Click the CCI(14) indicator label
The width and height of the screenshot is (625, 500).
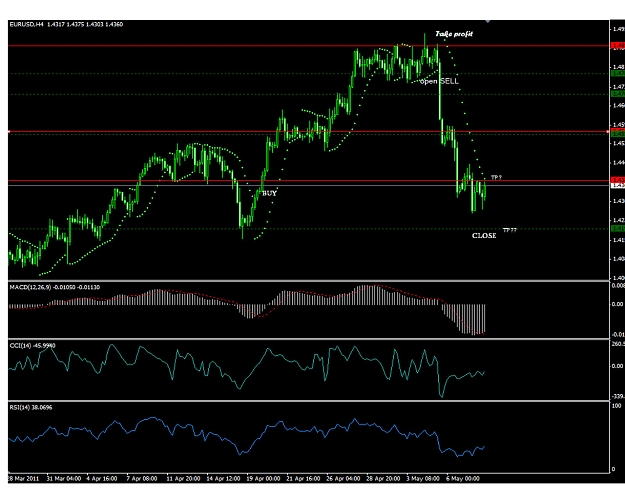click(x=32, y=346)
